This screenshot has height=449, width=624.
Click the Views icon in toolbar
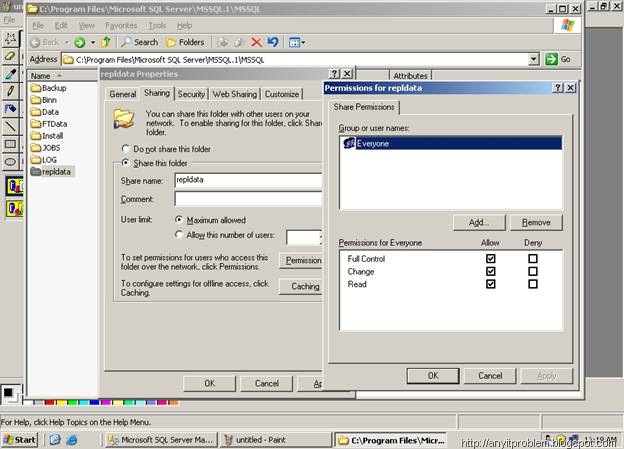click(294, 42)
